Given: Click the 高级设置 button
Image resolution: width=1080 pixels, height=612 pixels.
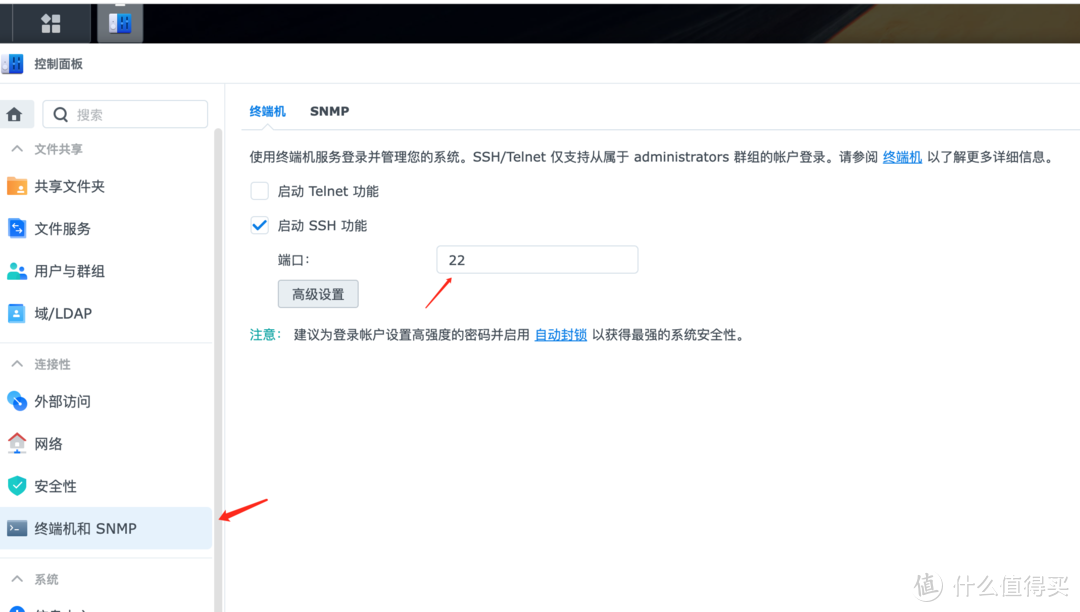Looking at the screenshot, I should pos(317,293).
